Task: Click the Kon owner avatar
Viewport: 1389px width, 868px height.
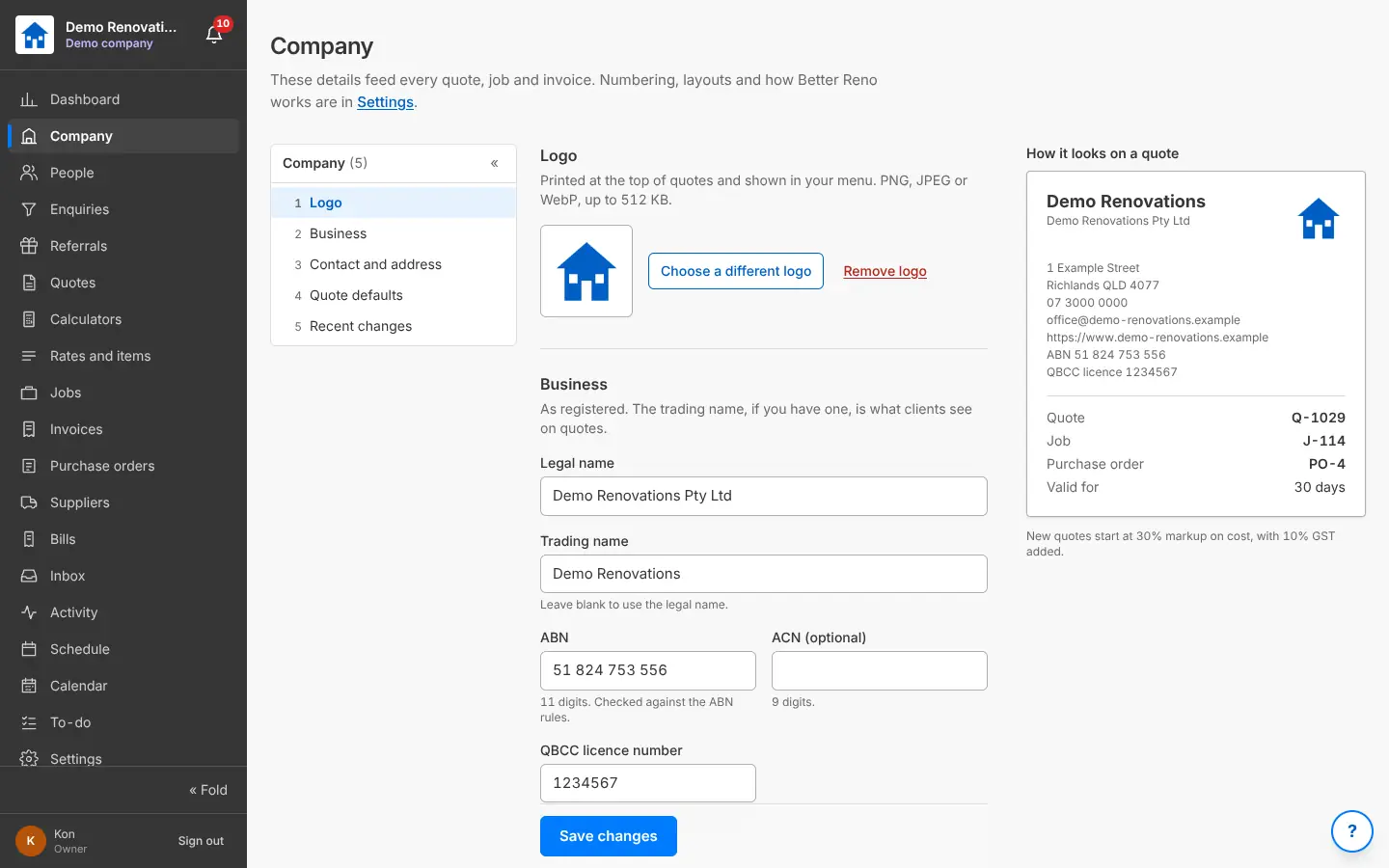Action: coord(31,841)
